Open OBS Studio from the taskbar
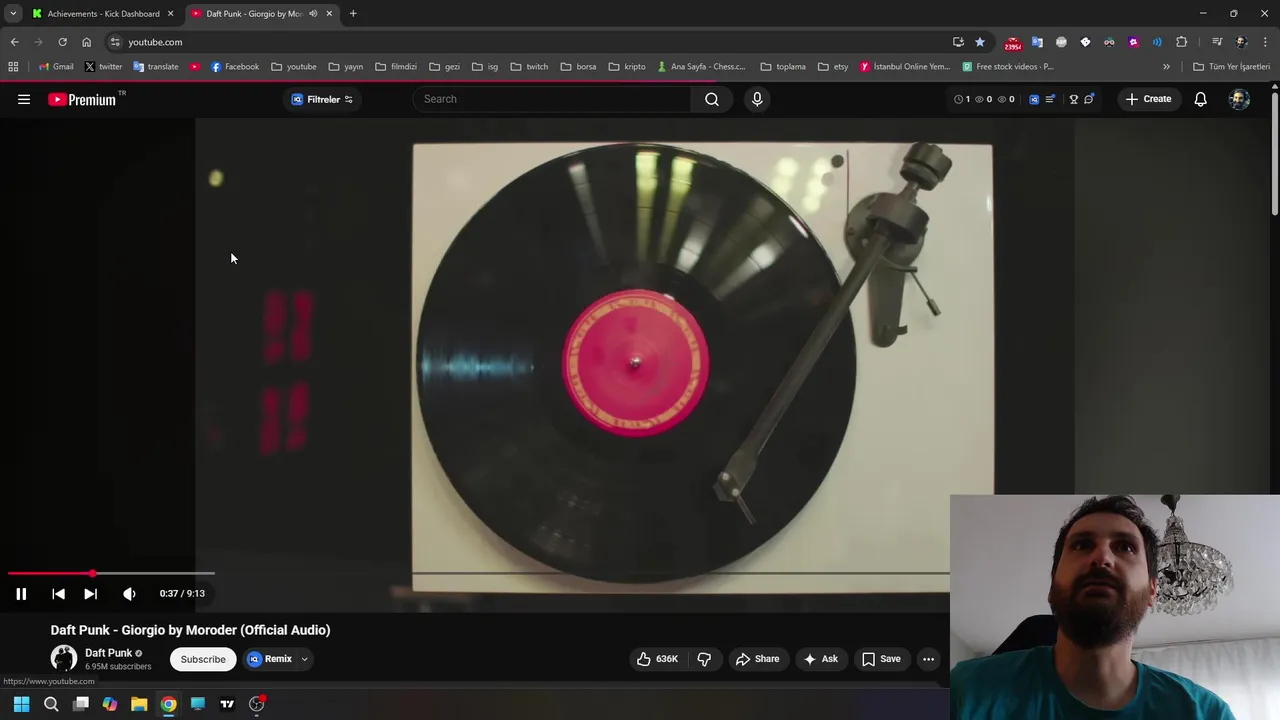The width and height of the screenshot is (1280, 720). (257, 704)
